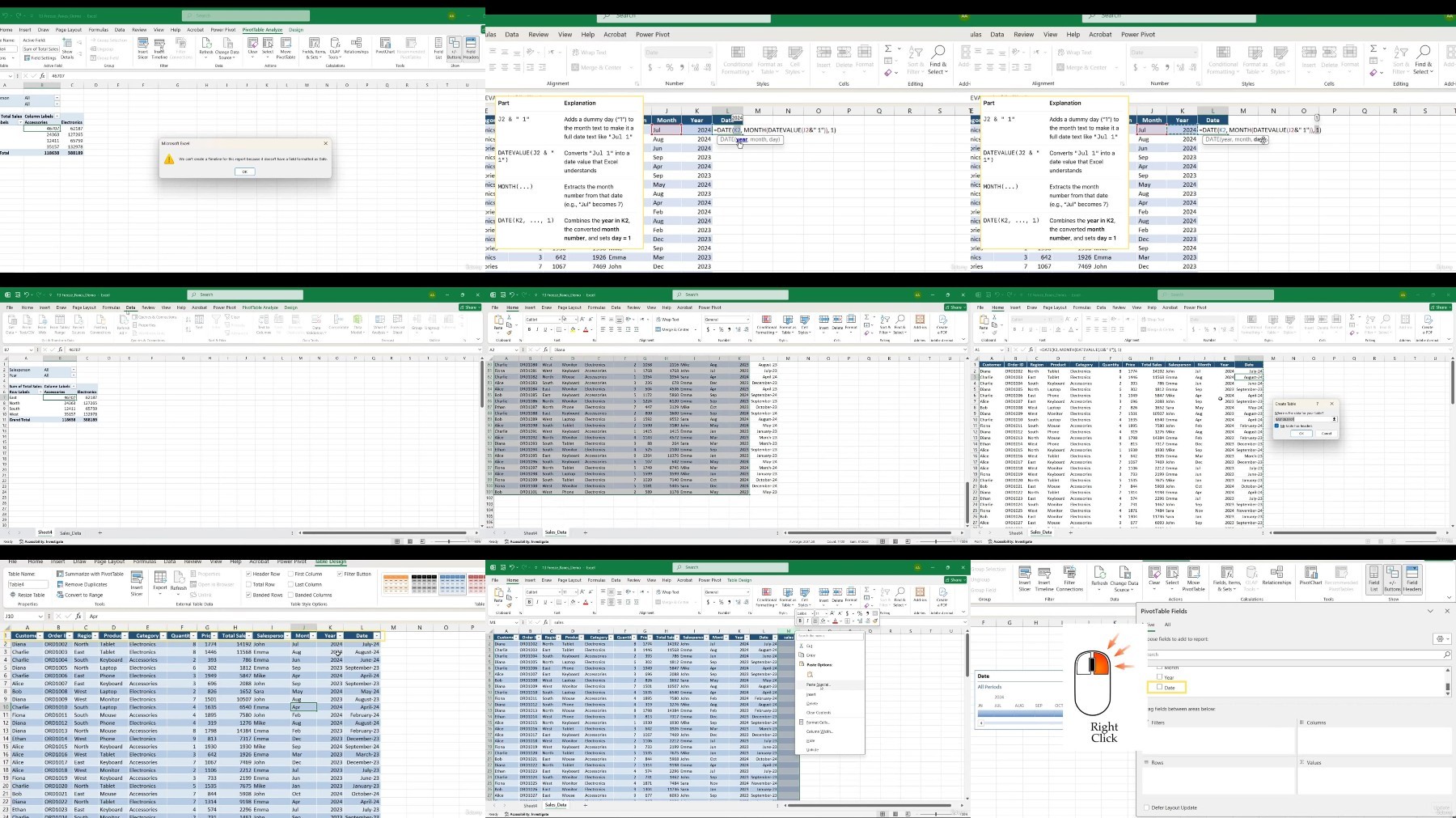Image resolution: width=1456 pixels, height=818 pixels.
Task: Open the gear Tools dropdown in PivotTable Fields
Action: pos(1441,639)
